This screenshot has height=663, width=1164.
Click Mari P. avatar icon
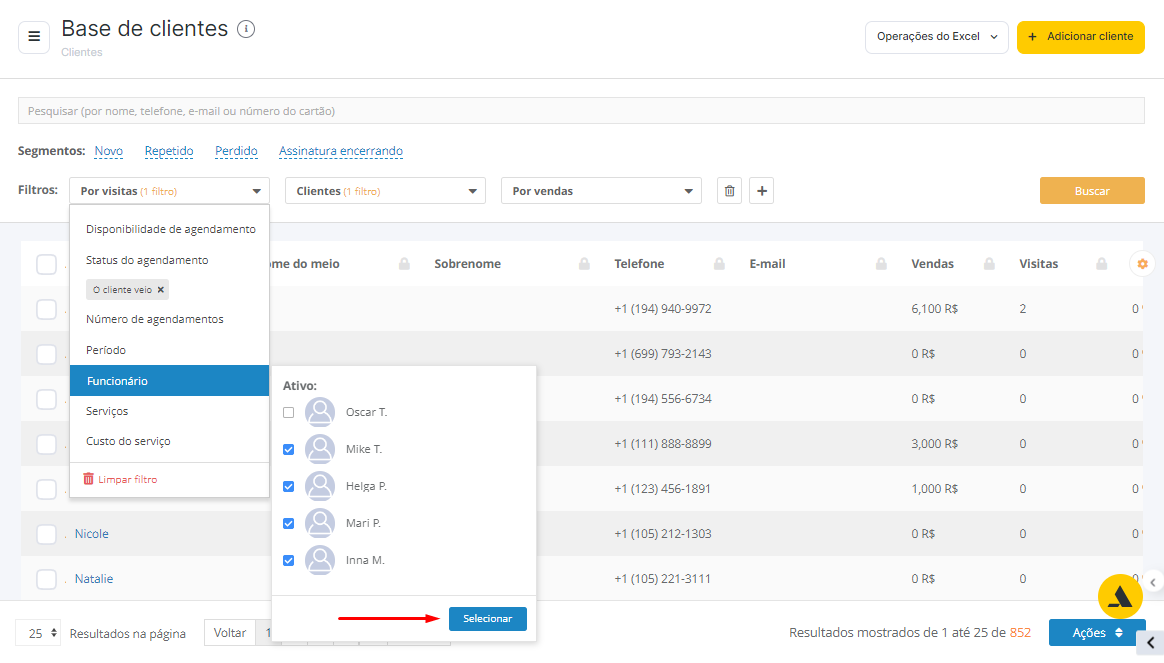pos(320,523)
